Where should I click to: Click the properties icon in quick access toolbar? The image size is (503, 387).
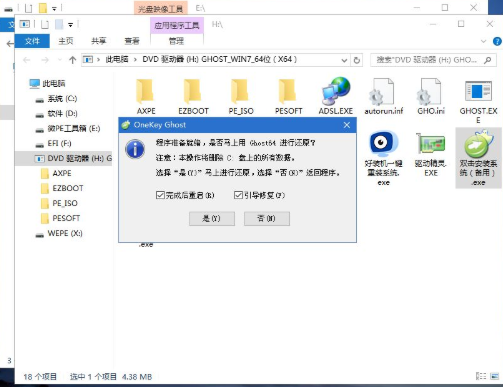pyautogui.click(x=45, y=24)
